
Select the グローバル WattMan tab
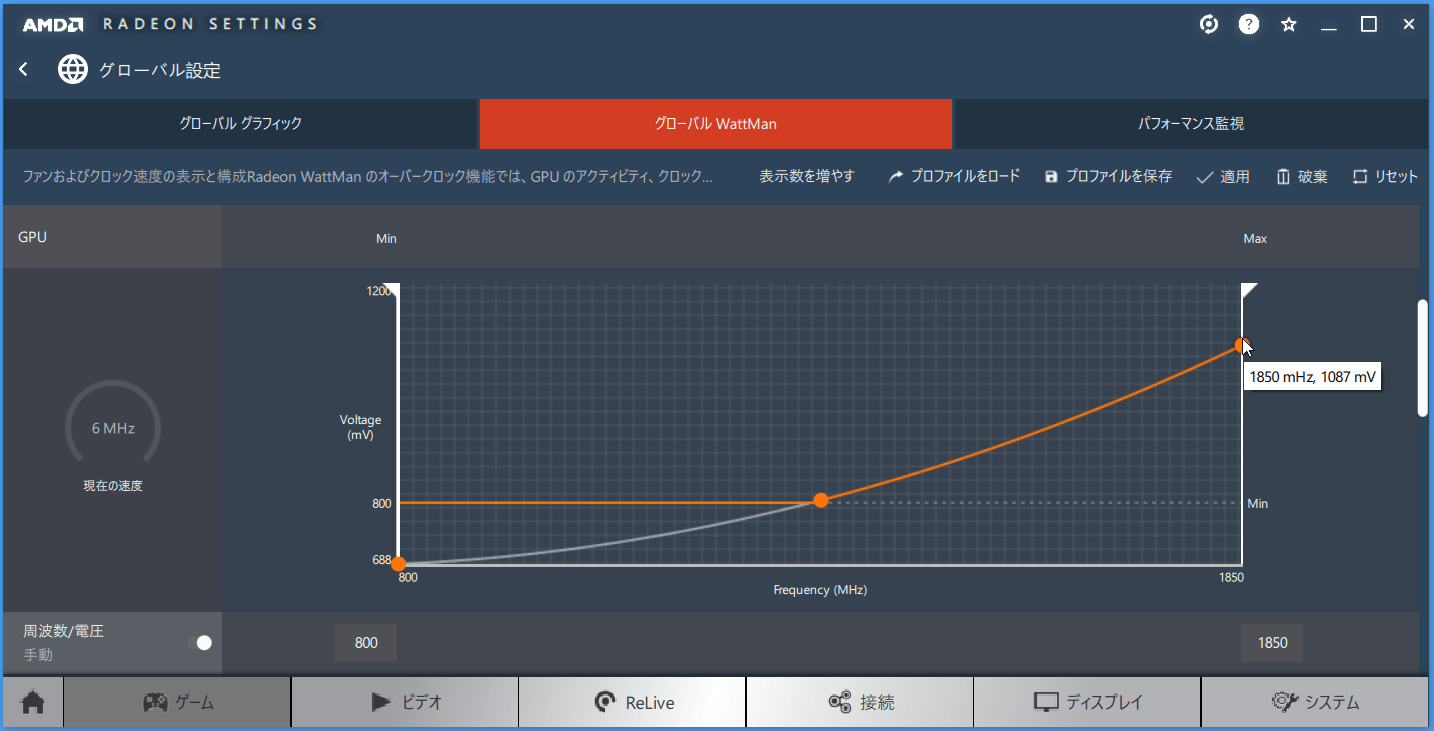click(x=715, y=124)
